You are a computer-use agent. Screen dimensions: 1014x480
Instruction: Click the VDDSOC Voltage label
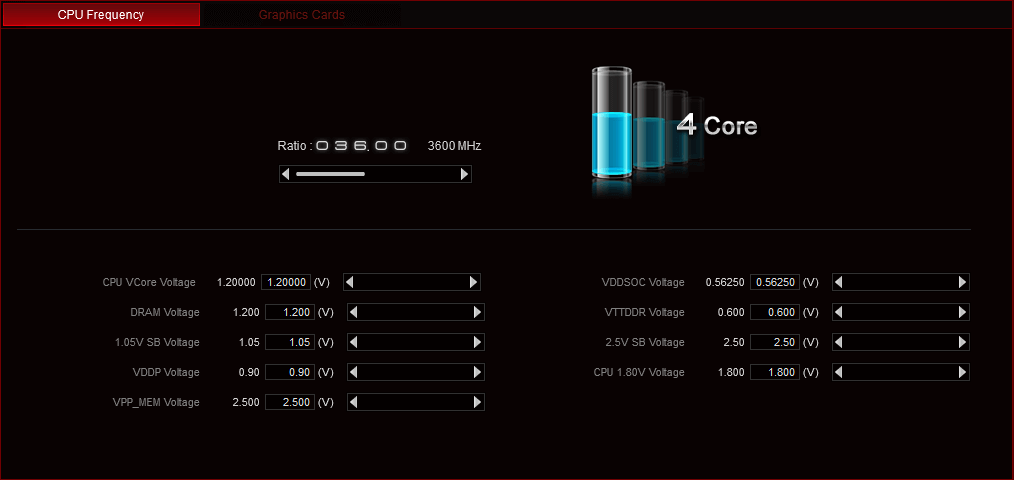[x=643, y=282]
